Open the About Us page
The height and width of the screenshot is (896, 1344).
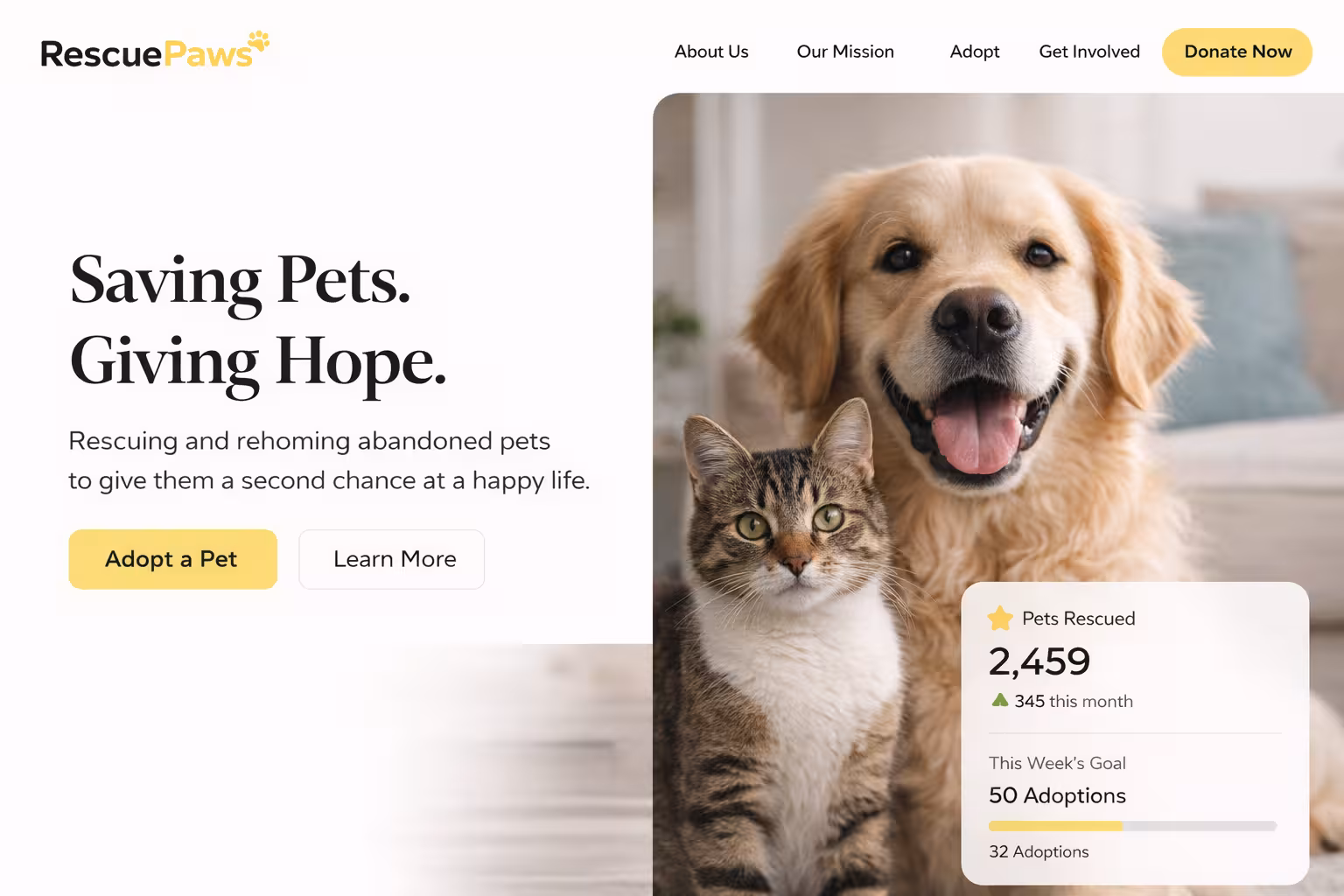(x=711, y=52)
